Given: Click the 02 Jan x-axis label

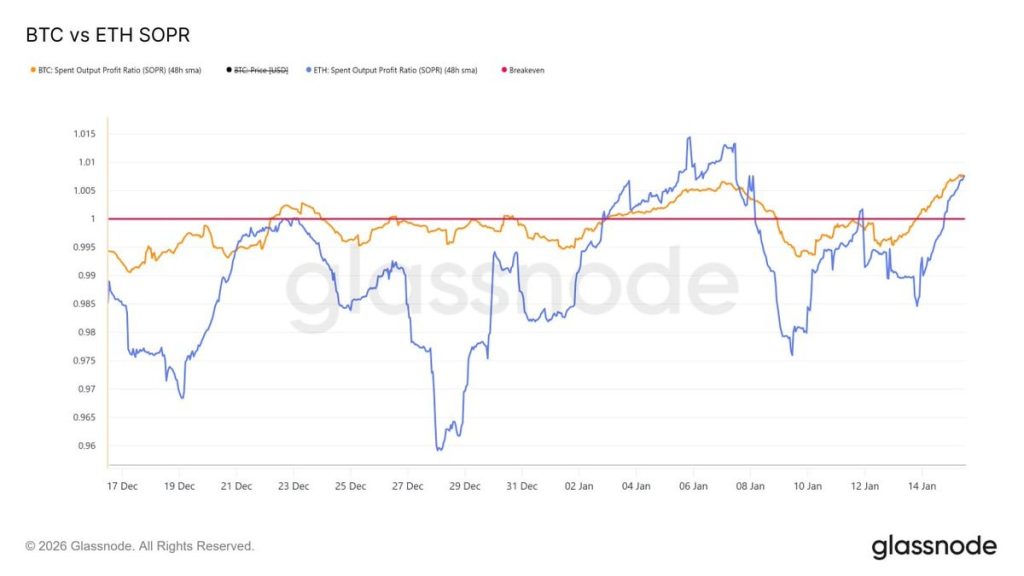Looking at the screenshot, I should point(579,486).
